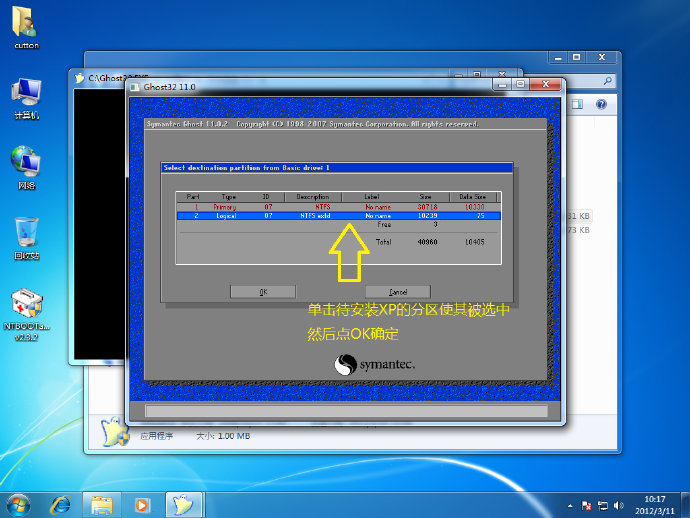Click the Data Size column header

click(473, 197)
